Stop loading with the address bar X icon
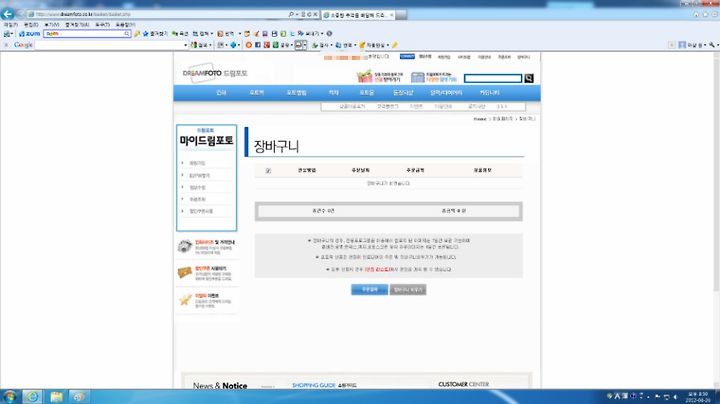This screenshot has height=404, width=720. (x=315, y=14)
